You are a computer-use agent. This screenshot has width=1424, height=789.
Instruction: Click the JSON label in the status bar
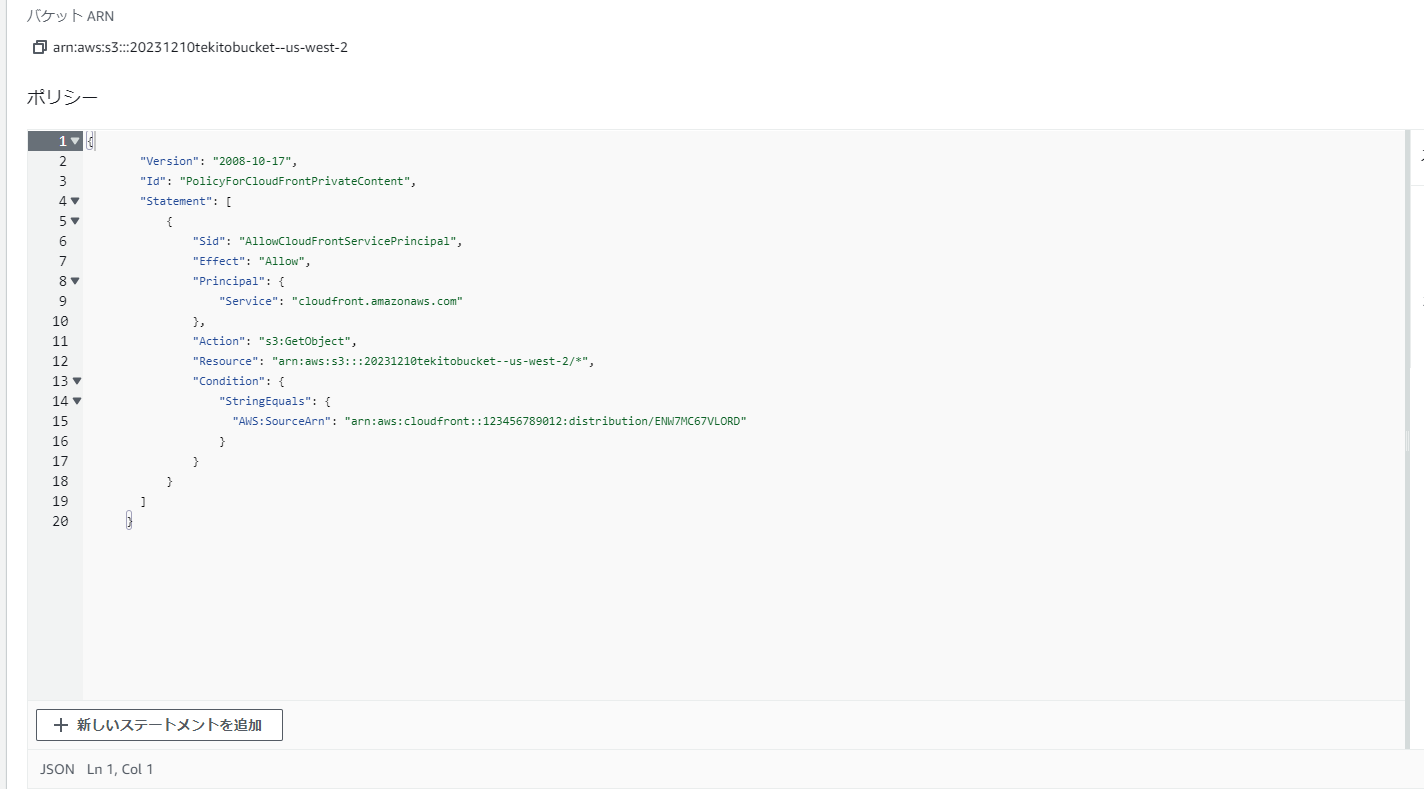click(57, 770)
